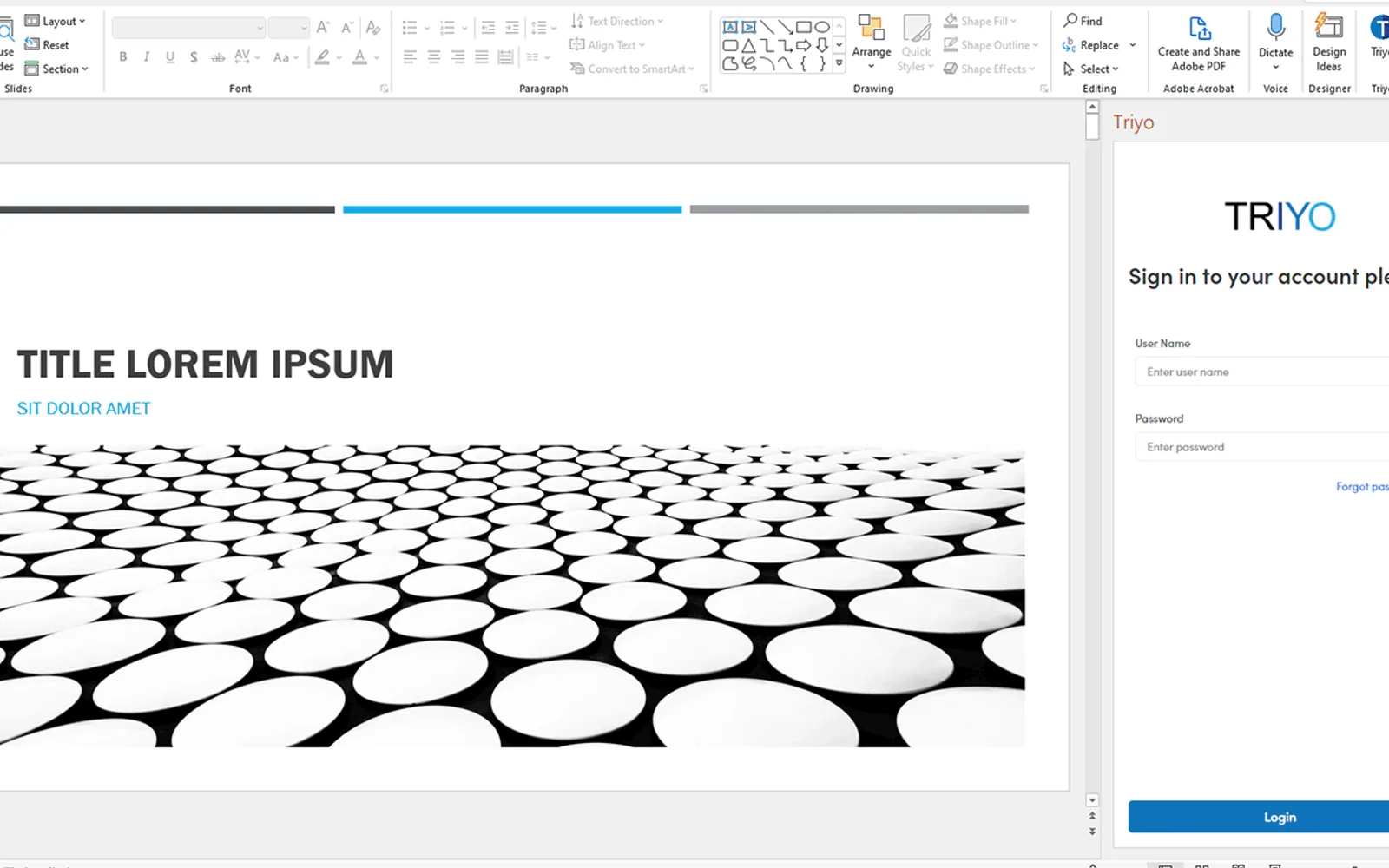The height and width of the screenshot is (868, 1389).
Task: Open Align Text menu
Action: (x=608, y=45)
